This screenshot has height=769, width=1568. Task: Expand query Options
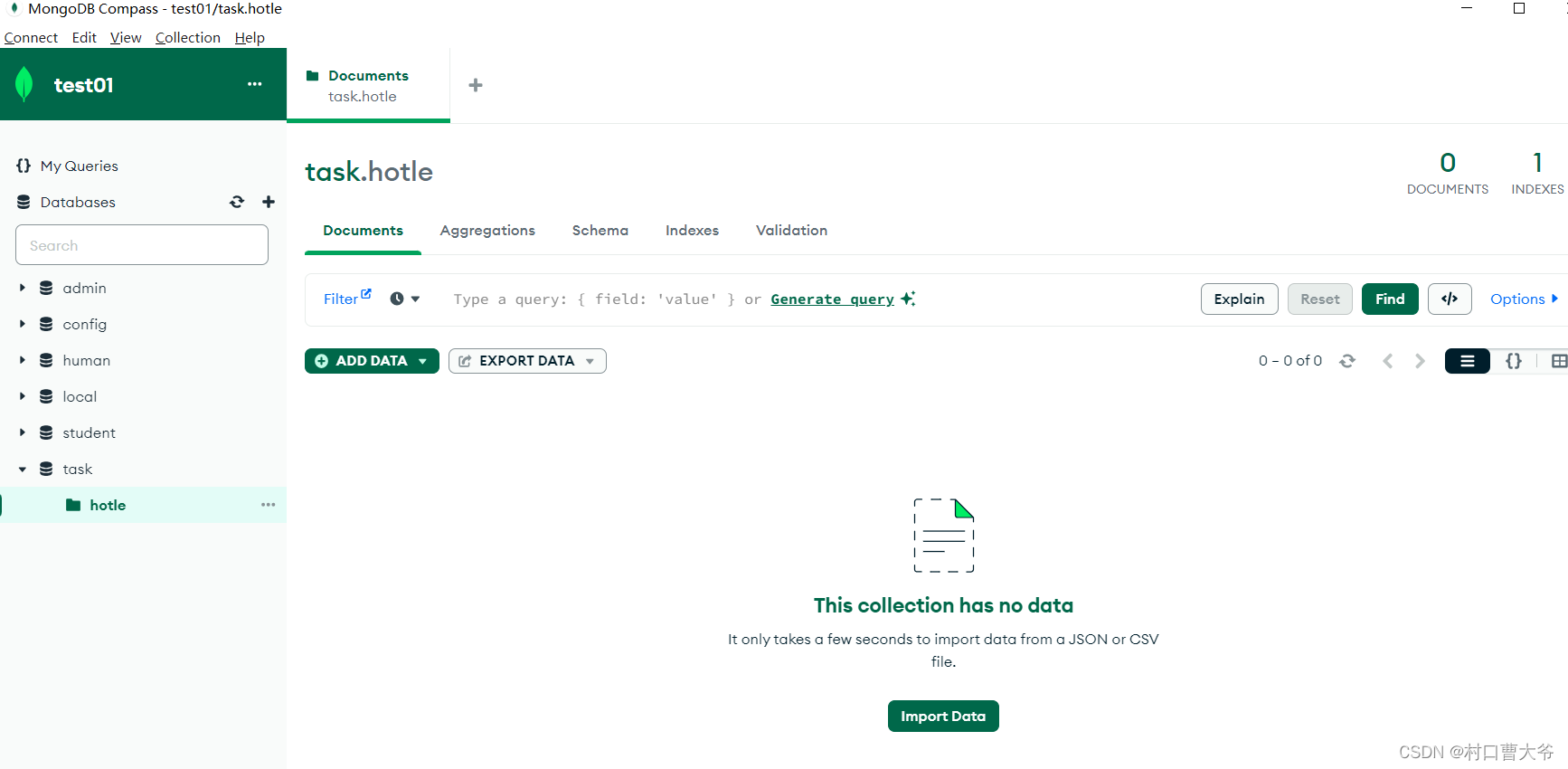point(1524,299)
